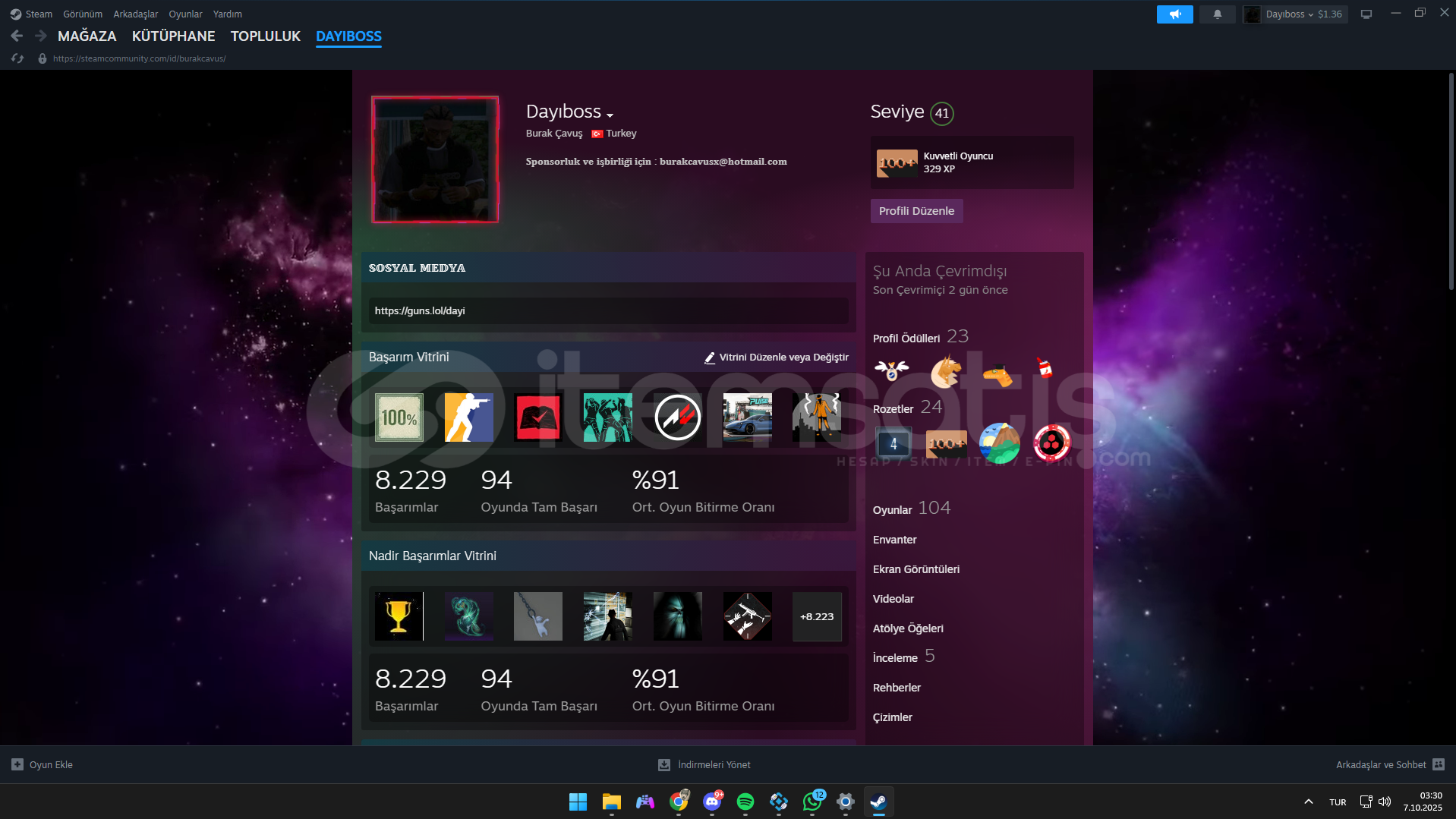Viewport: 1456px width, 819px height.
Task: Open Spotify from the taskbar
Action: pyautogui.click(x=745, y=802)
